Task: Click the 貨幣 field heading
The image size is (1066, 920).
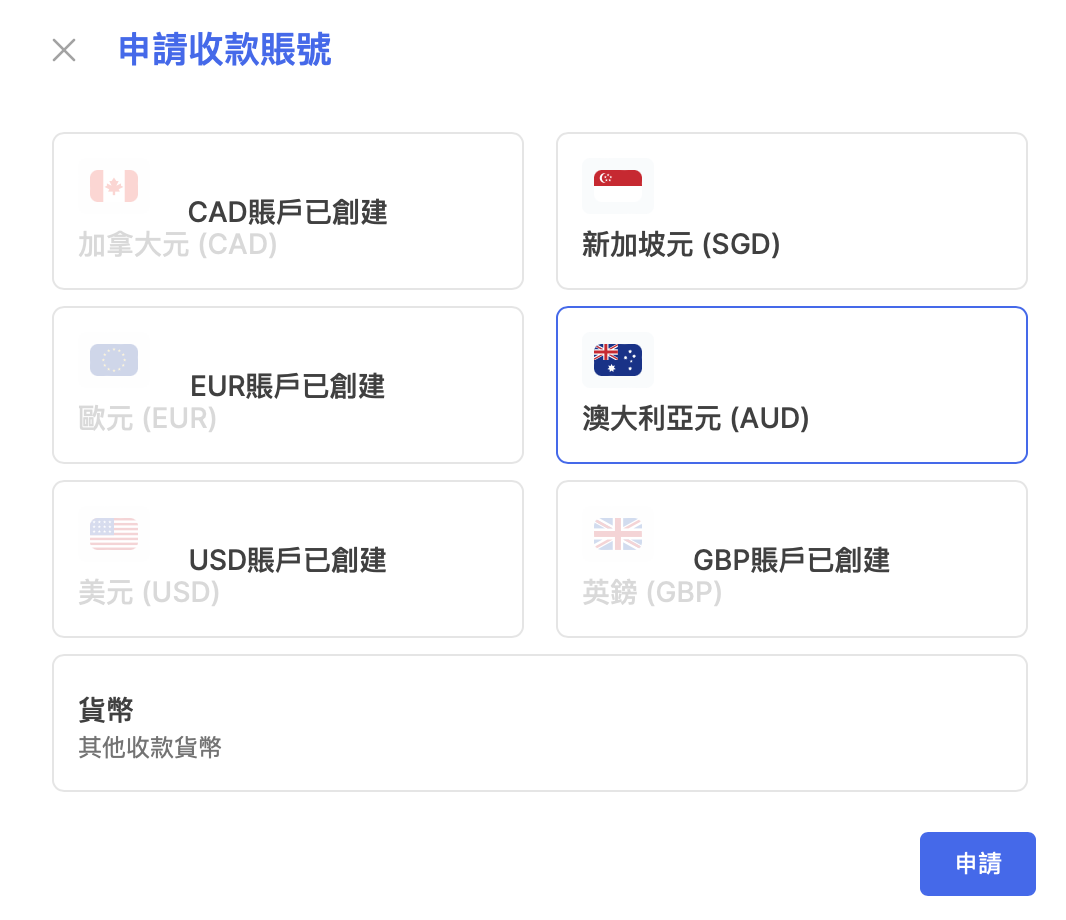Action: [x=106, y=710]
